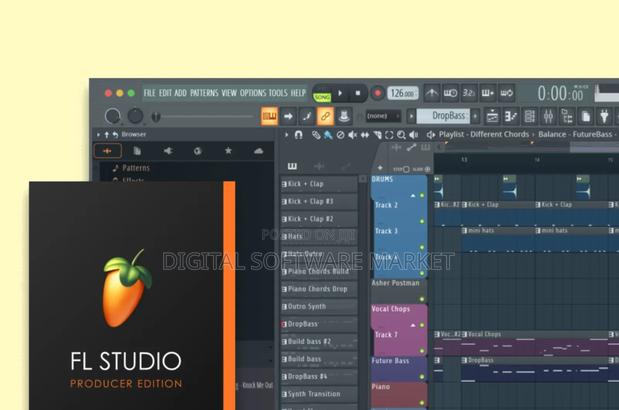Click the arrow left of DropBass selector
The image size is (619, 410).
411,116
